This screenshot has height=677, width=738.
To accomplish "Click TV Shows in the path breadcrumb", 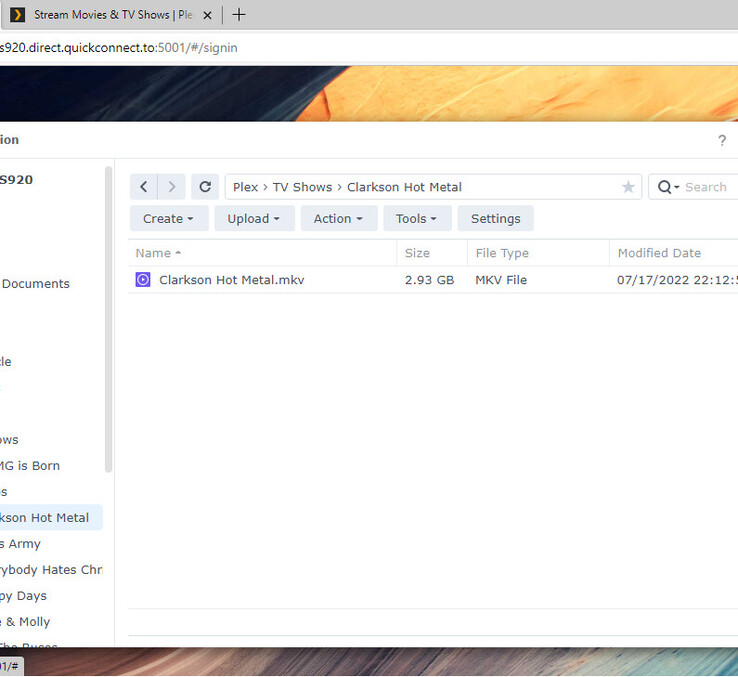I will point(302,187).
